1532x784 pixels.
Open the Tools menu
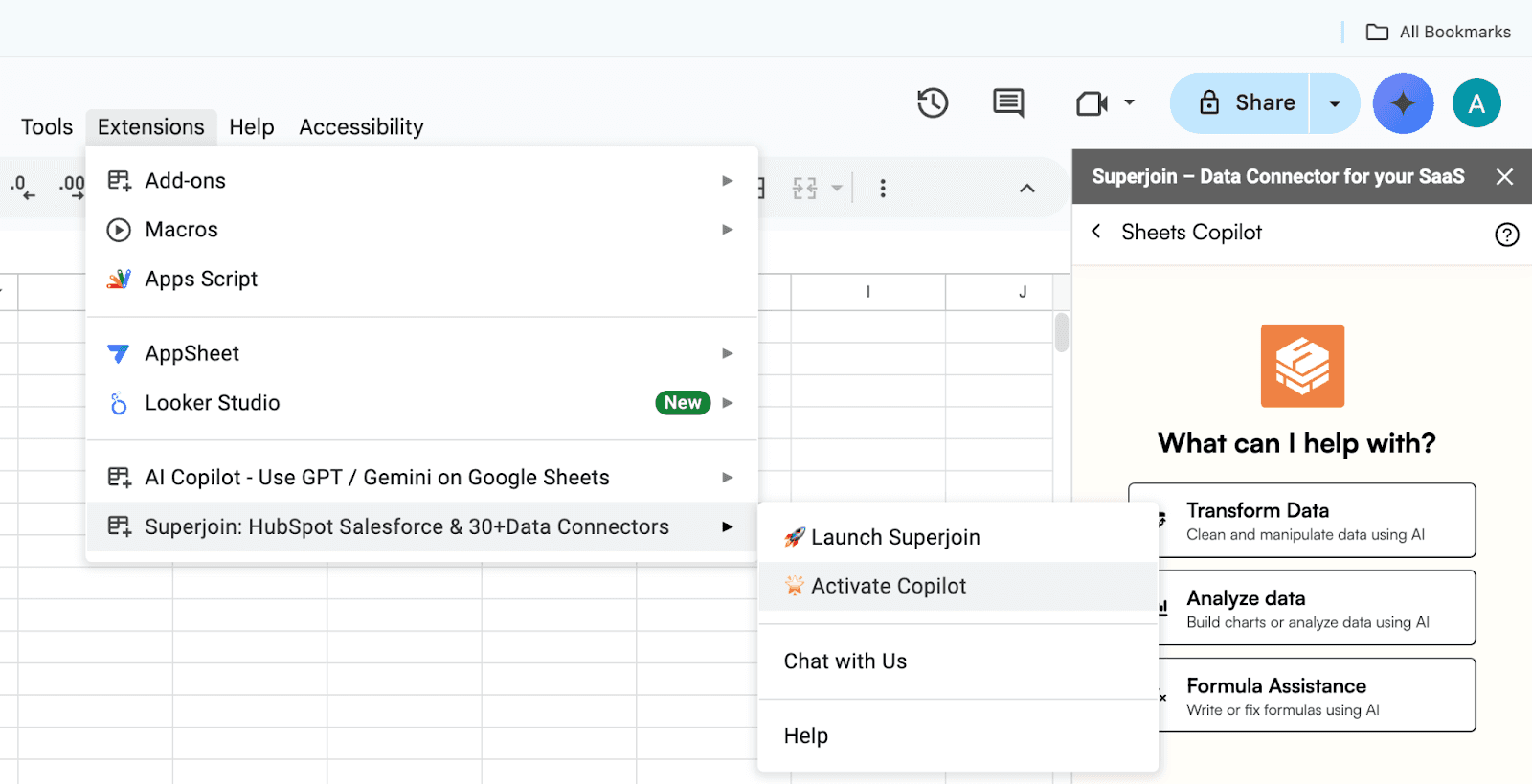coord(47,127)
